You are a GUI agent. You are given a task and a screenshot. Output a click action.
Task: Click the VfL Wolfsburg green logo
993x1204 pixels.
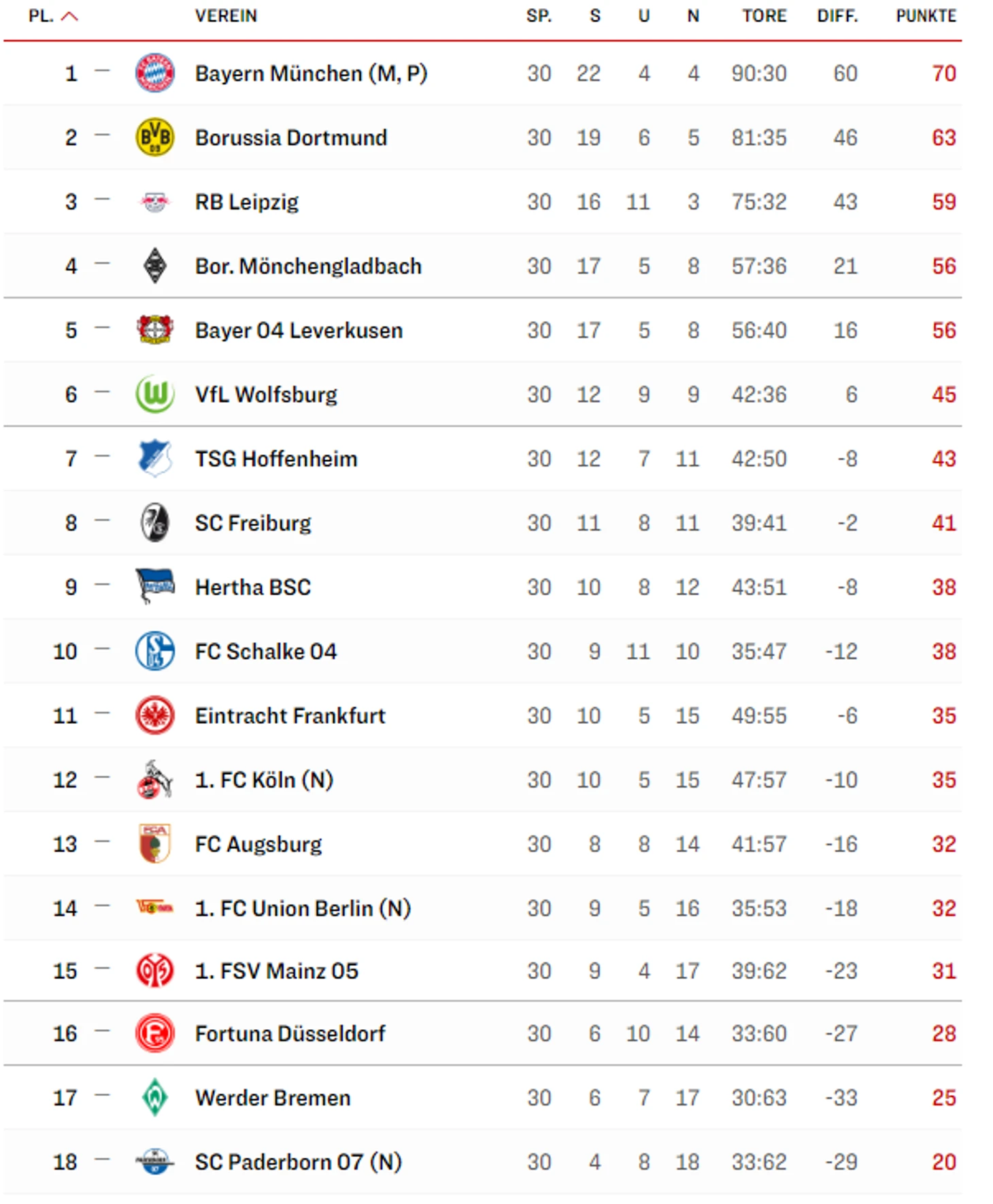click(x=155, y=395)
